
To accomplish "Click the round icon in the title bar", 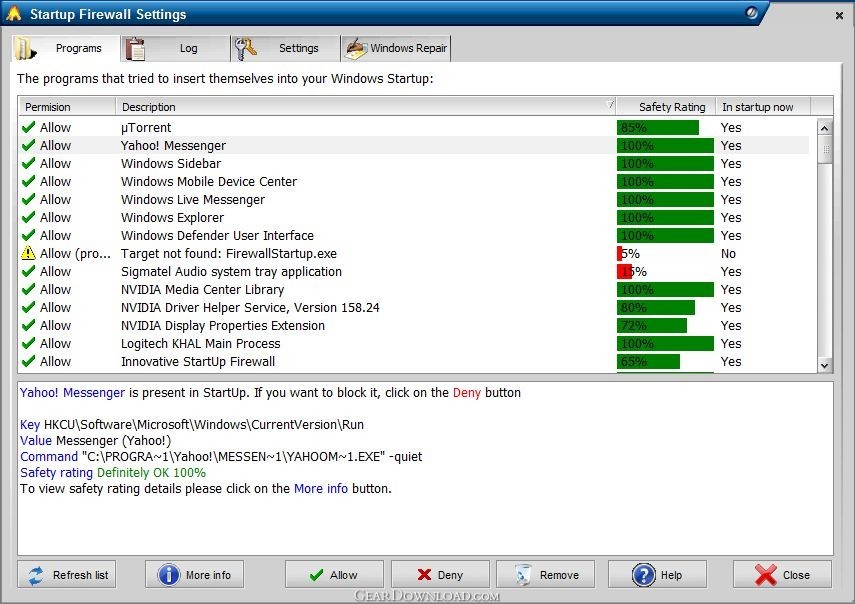I will 752,13.
